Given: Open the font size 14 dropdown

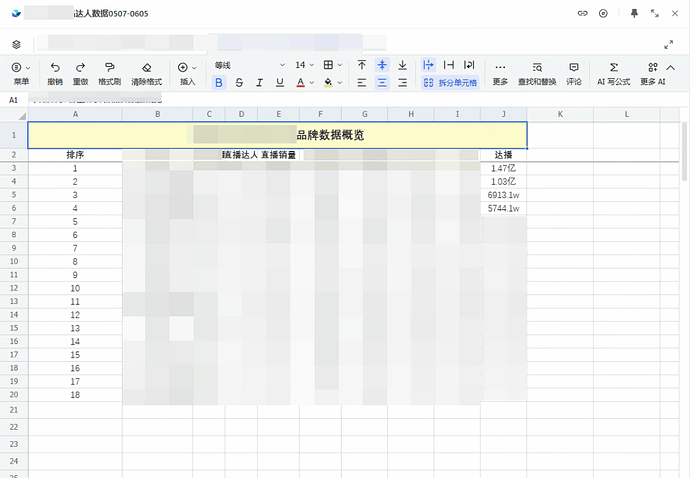Looking at the screenshot, I should pyautogui.click(x=305, y=65).
